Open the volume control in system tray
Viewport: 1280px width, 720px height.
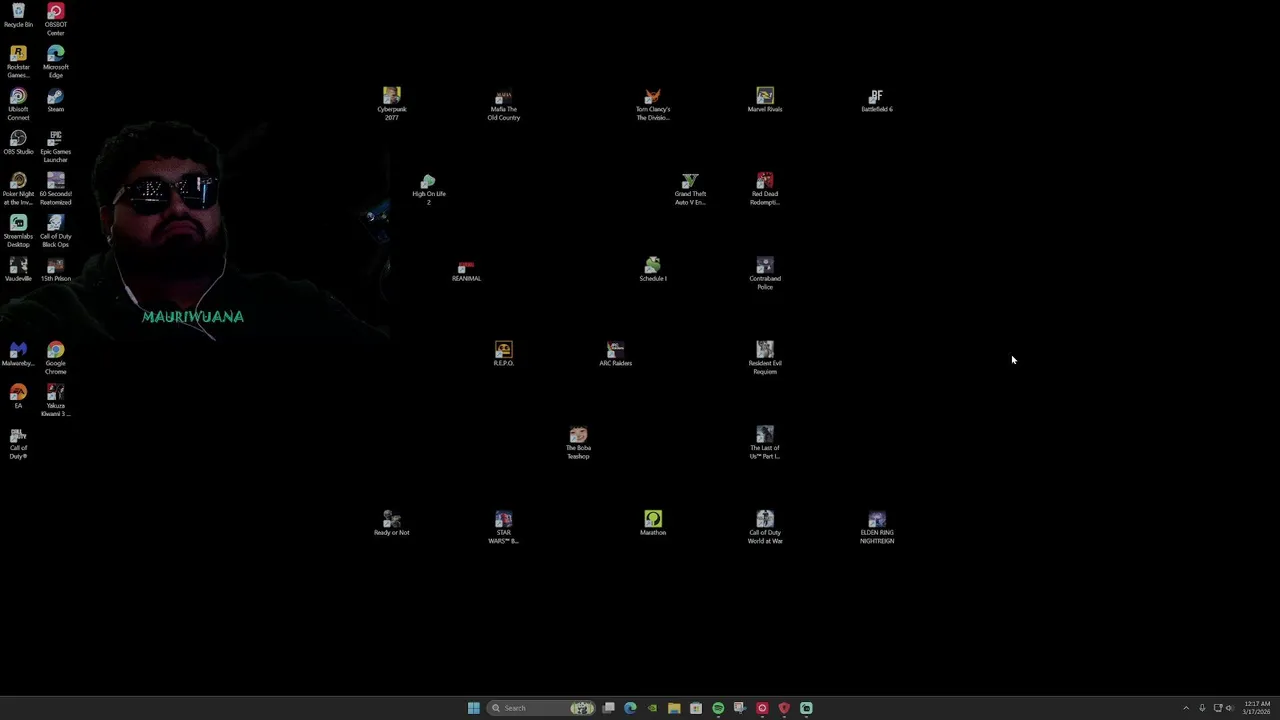(x=1230, y=708)
